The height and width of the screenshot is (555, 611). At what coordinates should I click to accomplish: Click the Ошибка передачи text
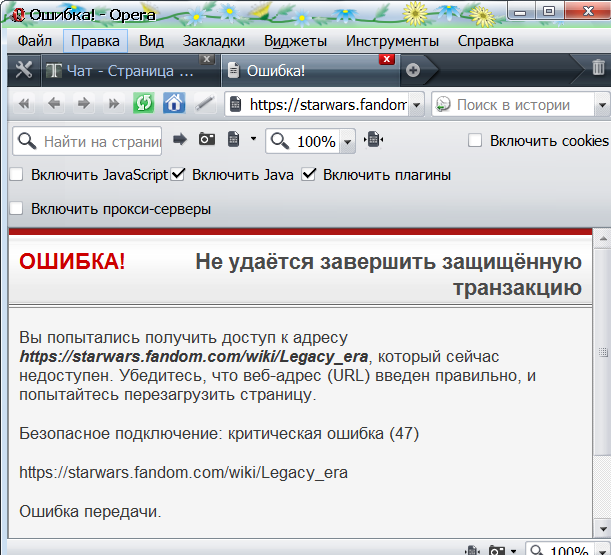[x=90, y=511]
